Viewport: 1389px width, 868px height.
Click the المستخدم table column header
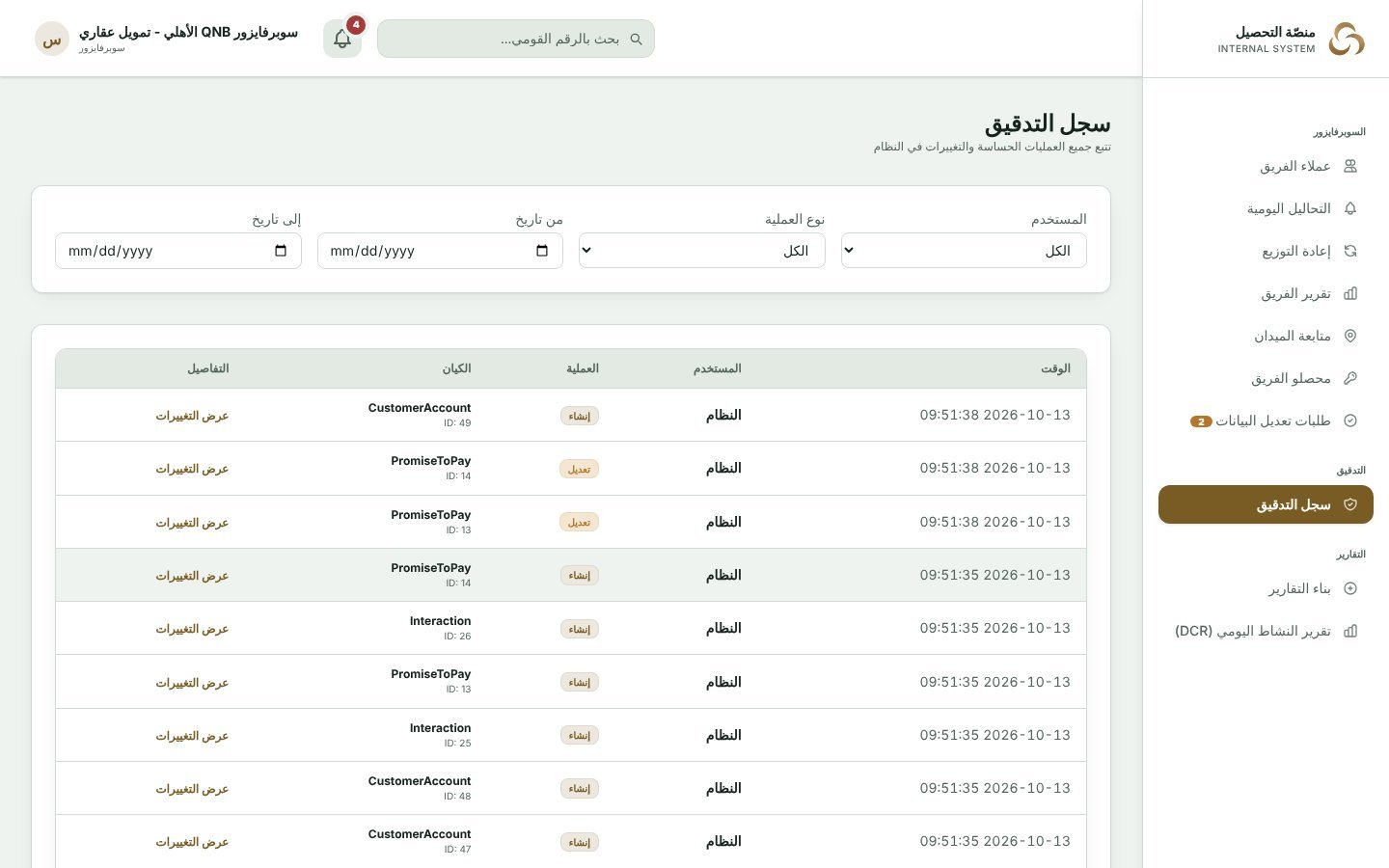click(x=717, y=368)
